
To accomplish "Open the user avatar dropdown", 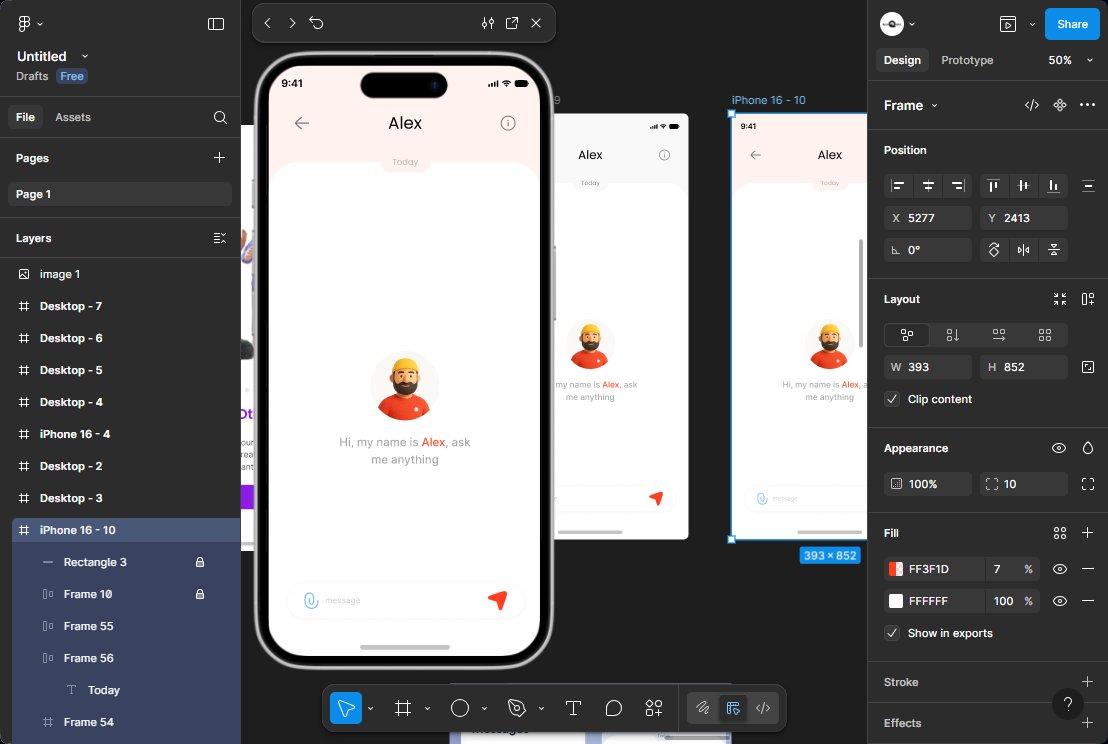I will (x=912, y=24).
